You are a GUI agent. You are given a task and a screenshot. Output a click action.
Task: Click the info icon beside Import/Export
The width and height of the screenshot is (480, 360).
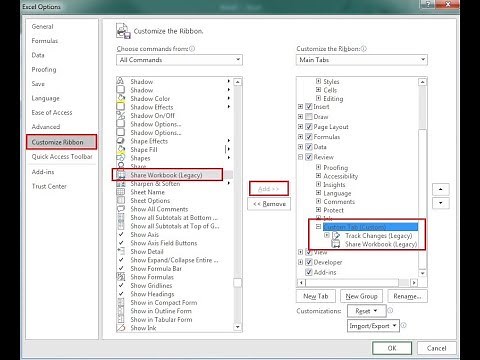coord(403,325)
